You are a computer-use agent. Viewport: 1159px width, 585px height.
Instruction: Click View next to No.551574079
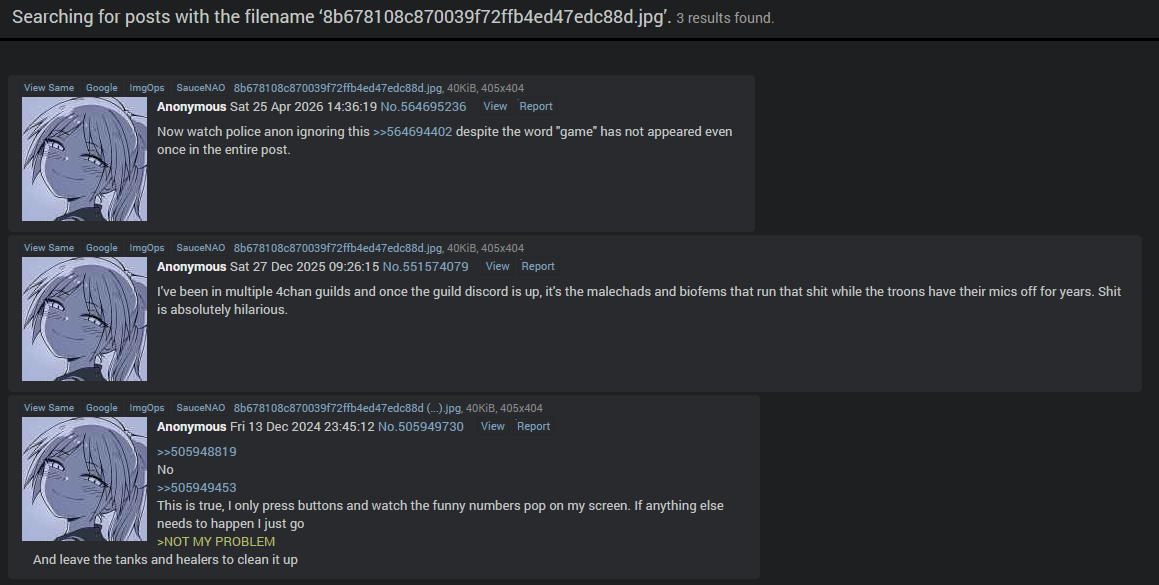[x=497, y=266]
